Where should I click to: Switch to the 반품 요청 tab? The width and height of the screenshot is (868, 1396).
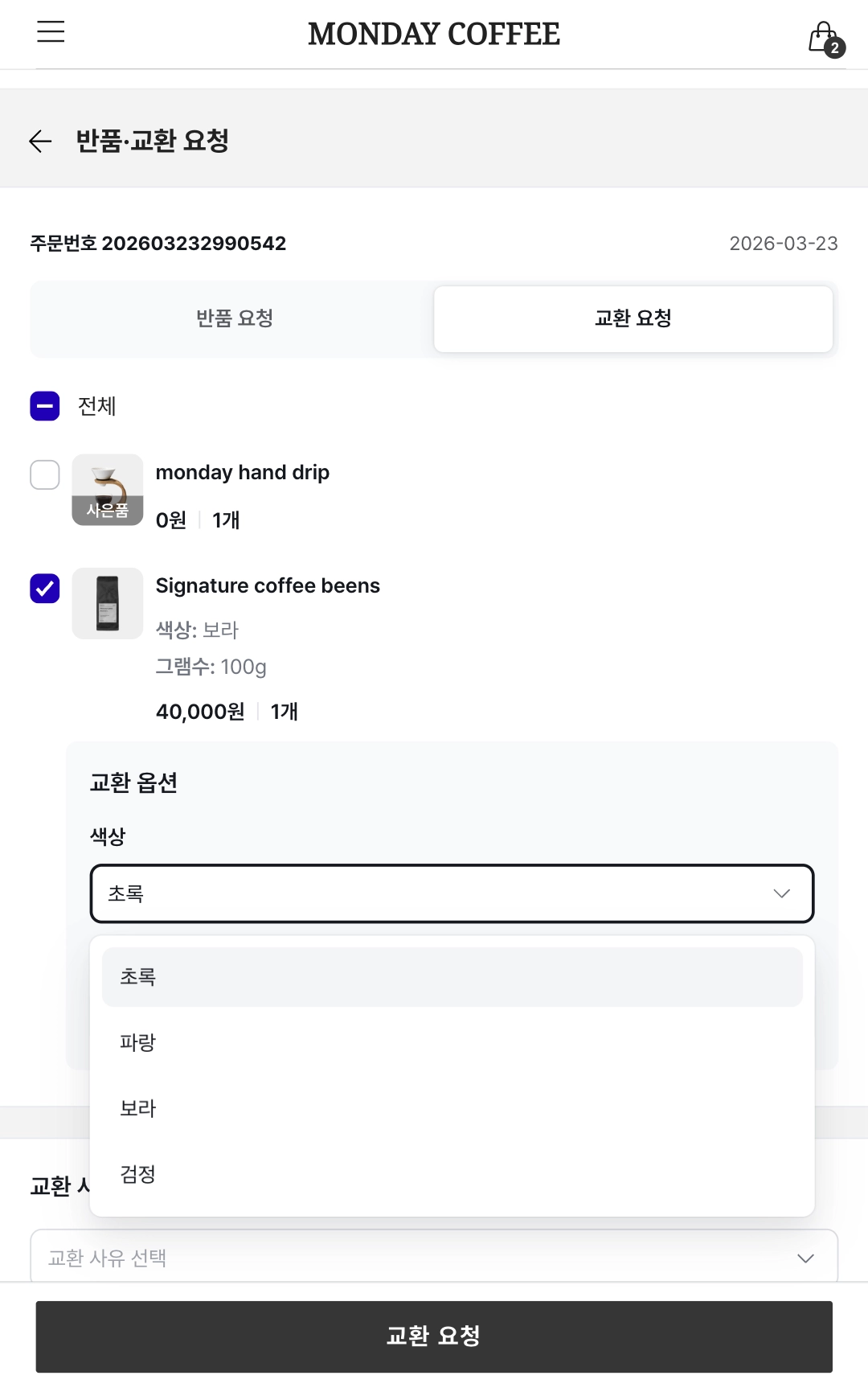point(234,318)
